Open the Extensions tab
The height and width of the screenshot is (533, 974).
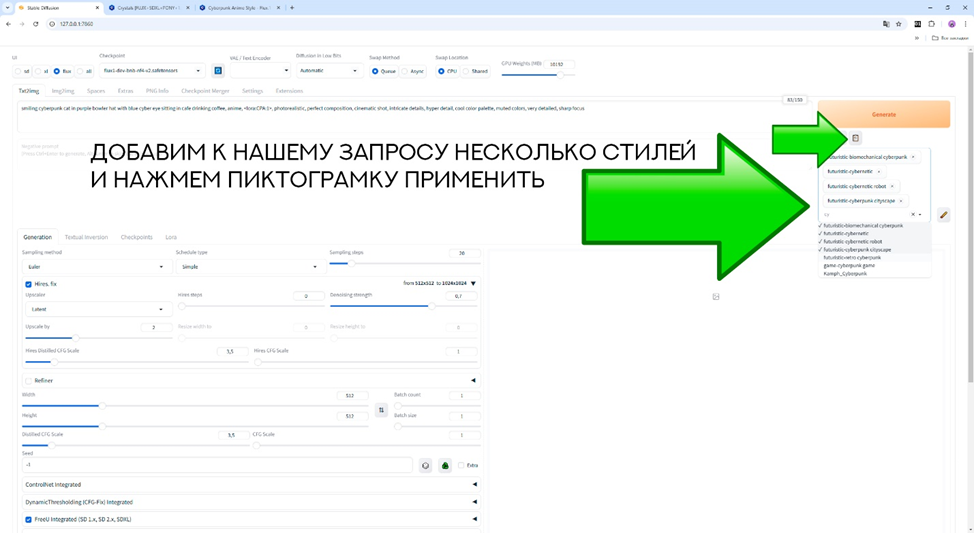[289, 91]
